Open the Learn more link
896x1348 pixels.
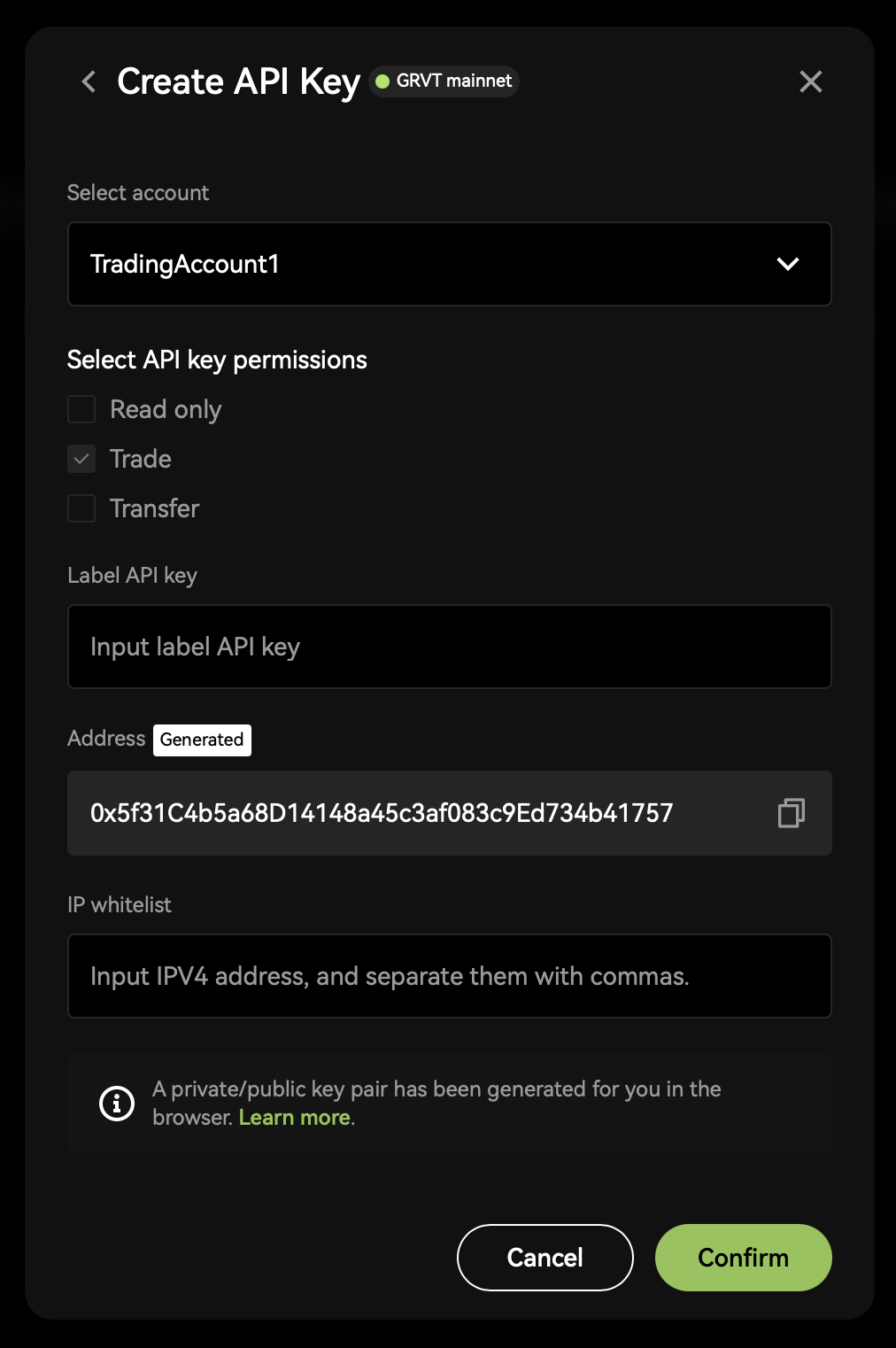click(x=295, y=1118)
